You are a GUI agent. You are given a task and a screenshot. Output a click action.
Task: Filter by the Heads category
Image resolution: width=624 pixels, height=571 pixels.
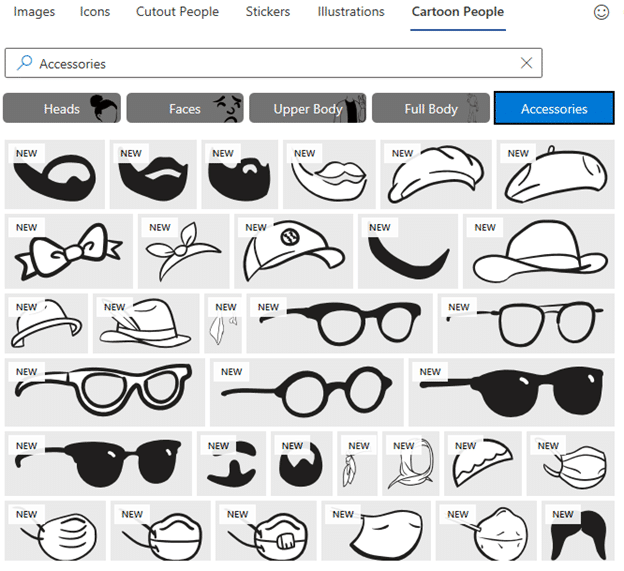pyautogui.click(x=62, y=108)
